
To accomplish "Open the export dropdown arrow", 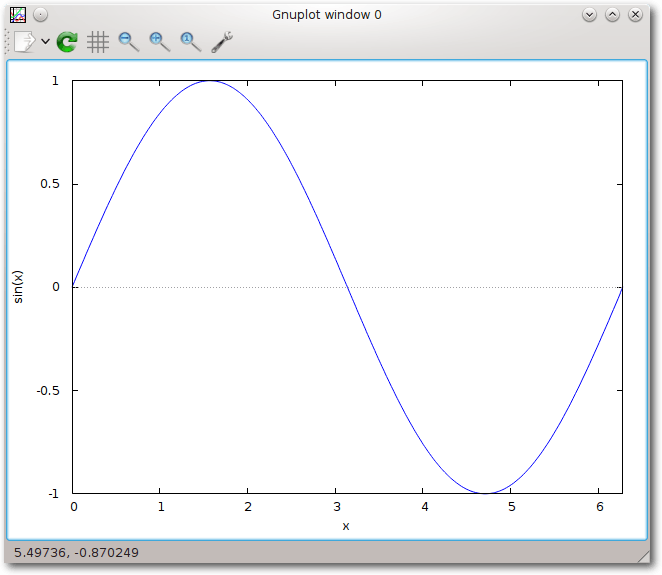I will pos(45,41).
